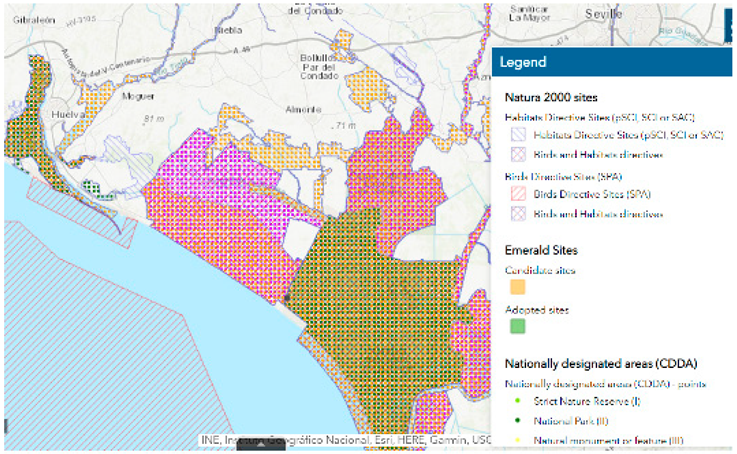737x454 pixels.
Task: Click the A-49 highway label on map
Action: click(243, 49)
